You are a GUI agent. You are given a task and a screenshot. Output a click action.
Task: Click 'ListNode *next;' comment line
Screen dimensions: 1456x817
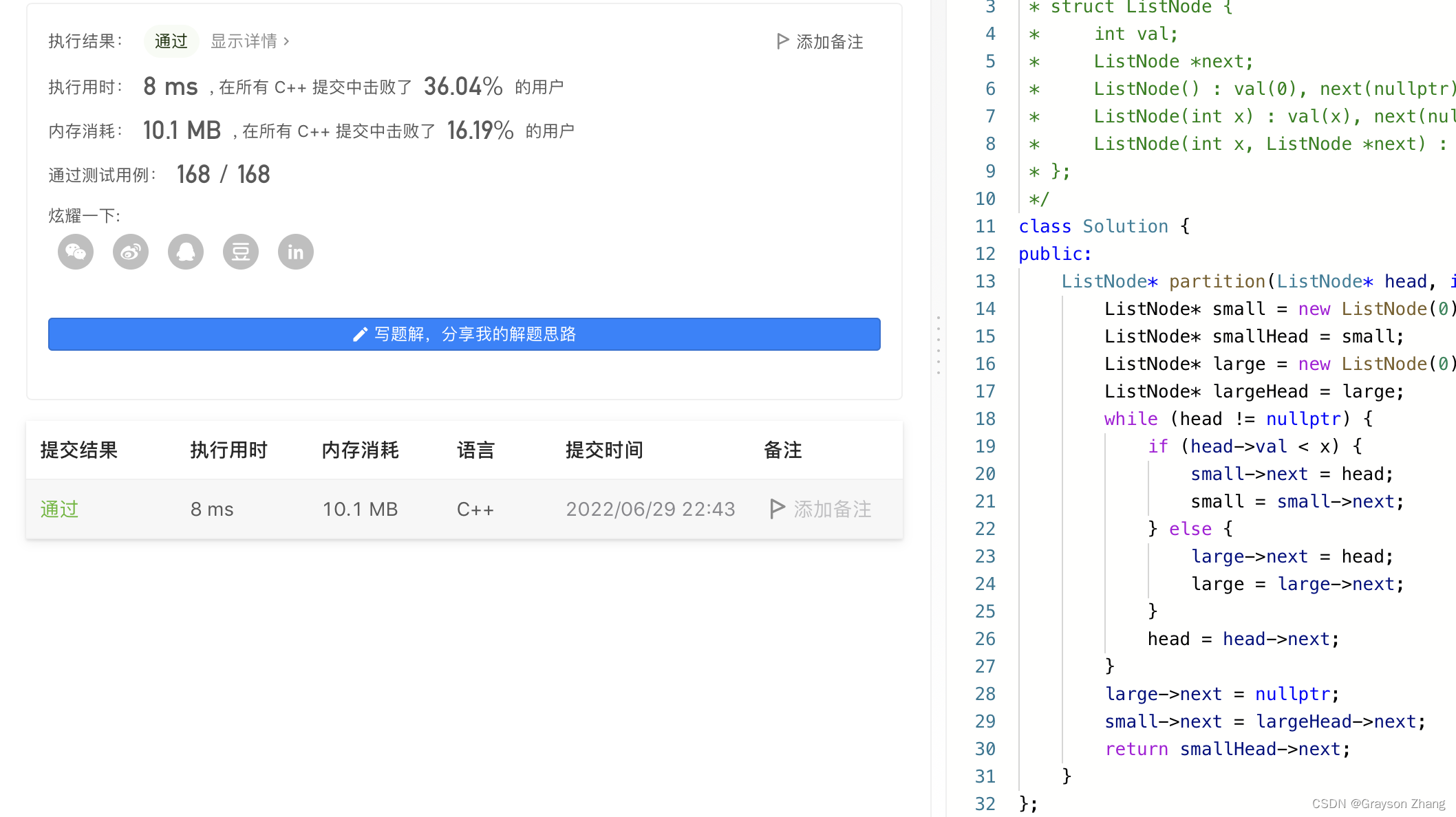coord(1174,61)
